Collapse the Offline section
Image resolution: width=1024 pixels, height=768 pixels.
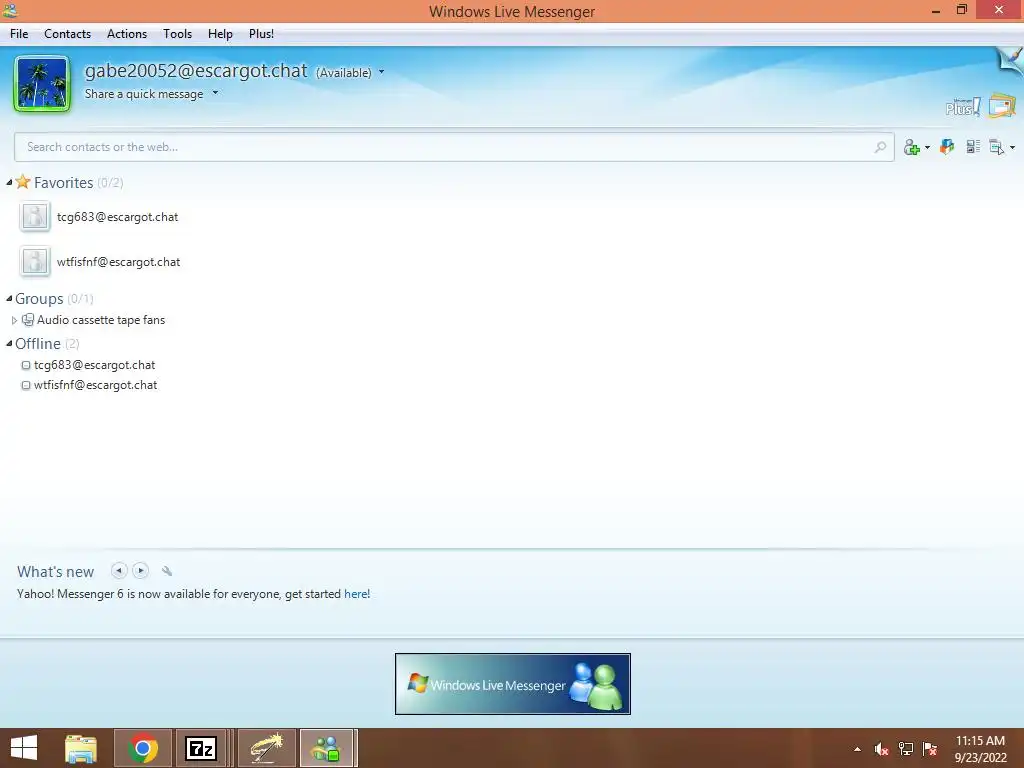point(9,344)
